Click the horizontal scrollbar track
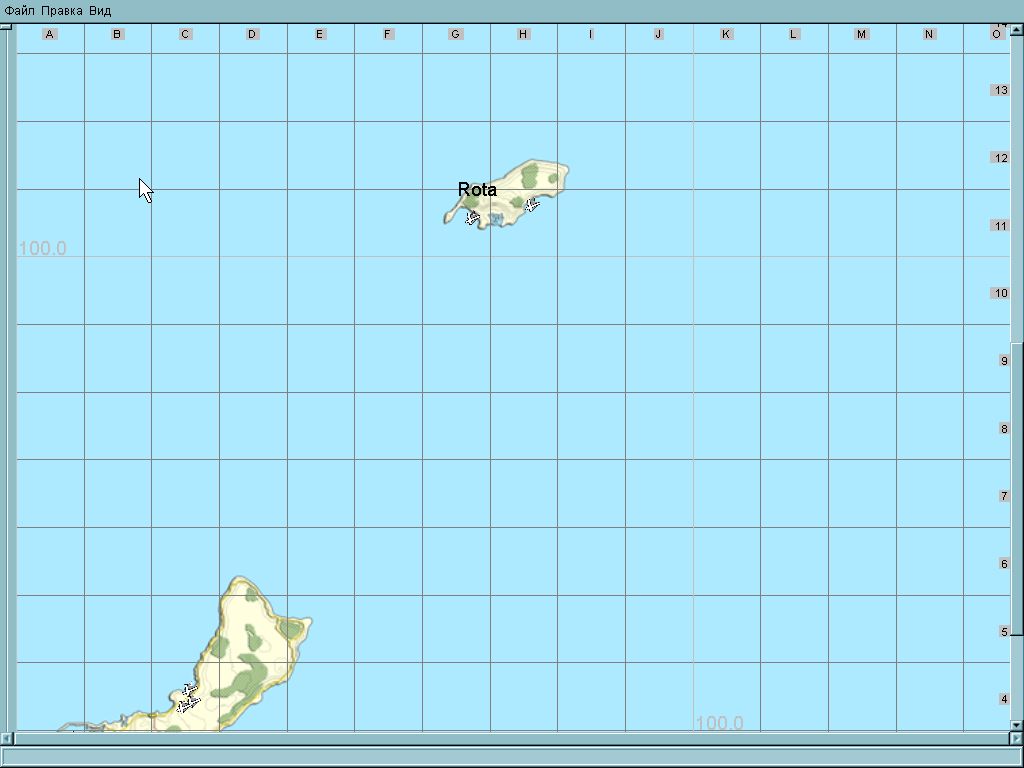1024x768 pixels. pyautogui.click(x=500, y=738)
